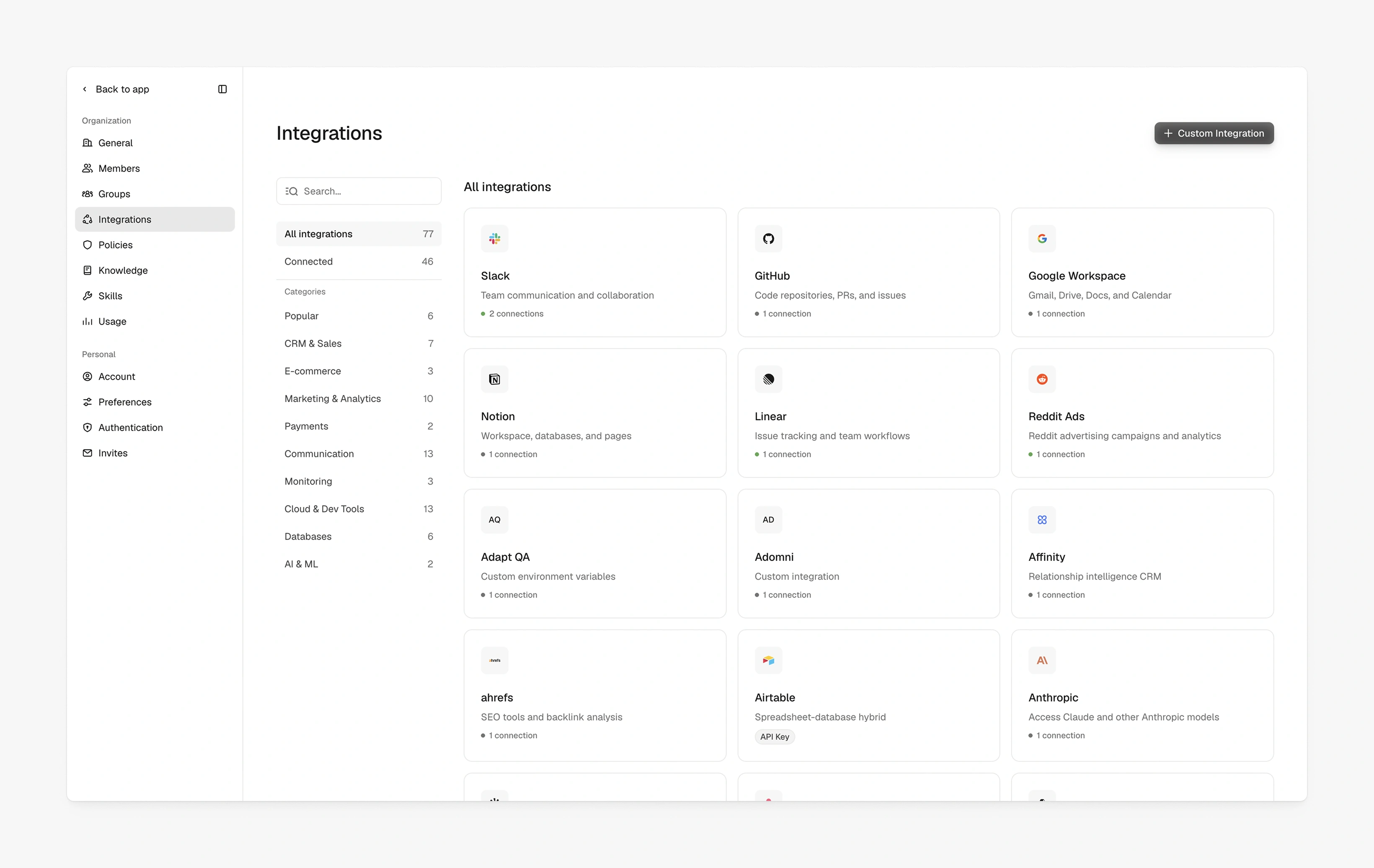
Task: Click the Preferences sliders icon
Action: pyautogui.click(x=87, y=402)
